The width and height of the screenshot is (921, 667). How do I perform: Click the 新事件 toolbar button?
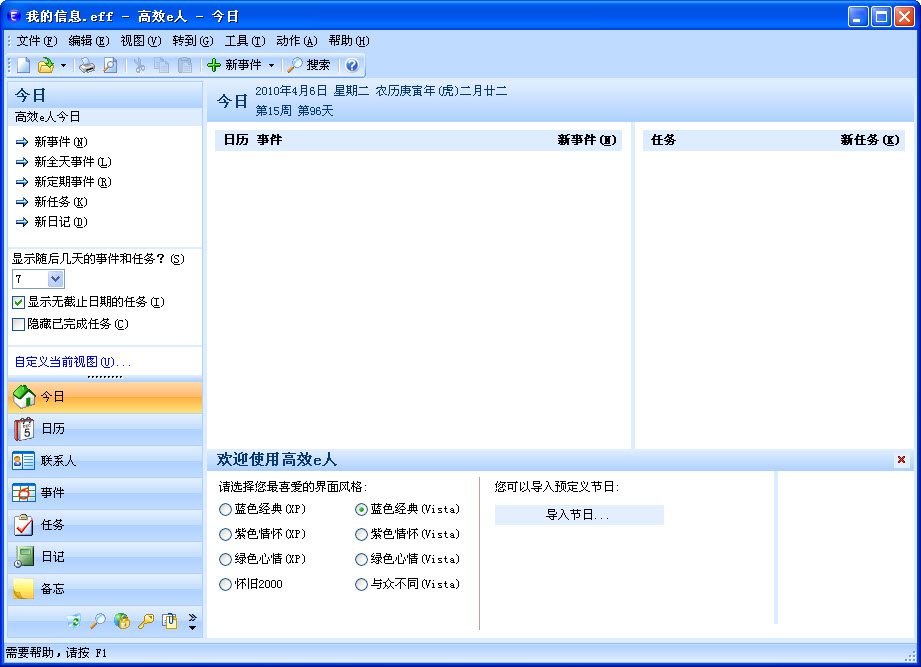click(234, 65)
